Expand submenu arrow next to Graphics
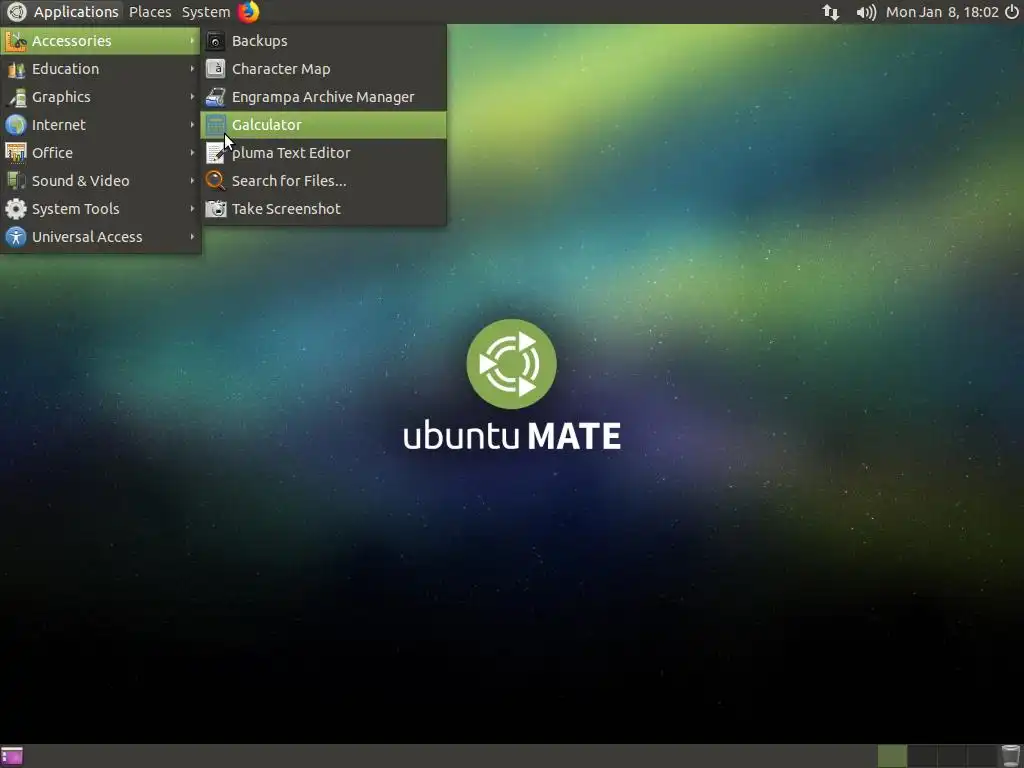Screen dimensions: 1024x768 (192, 97)
